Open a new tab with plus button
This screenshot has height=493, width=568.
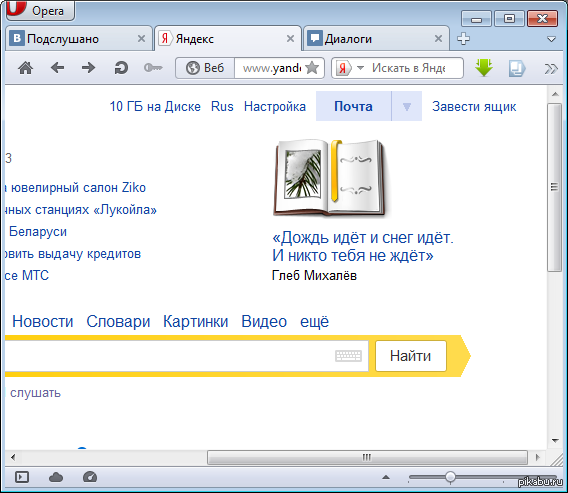click(x=463, y=38)
